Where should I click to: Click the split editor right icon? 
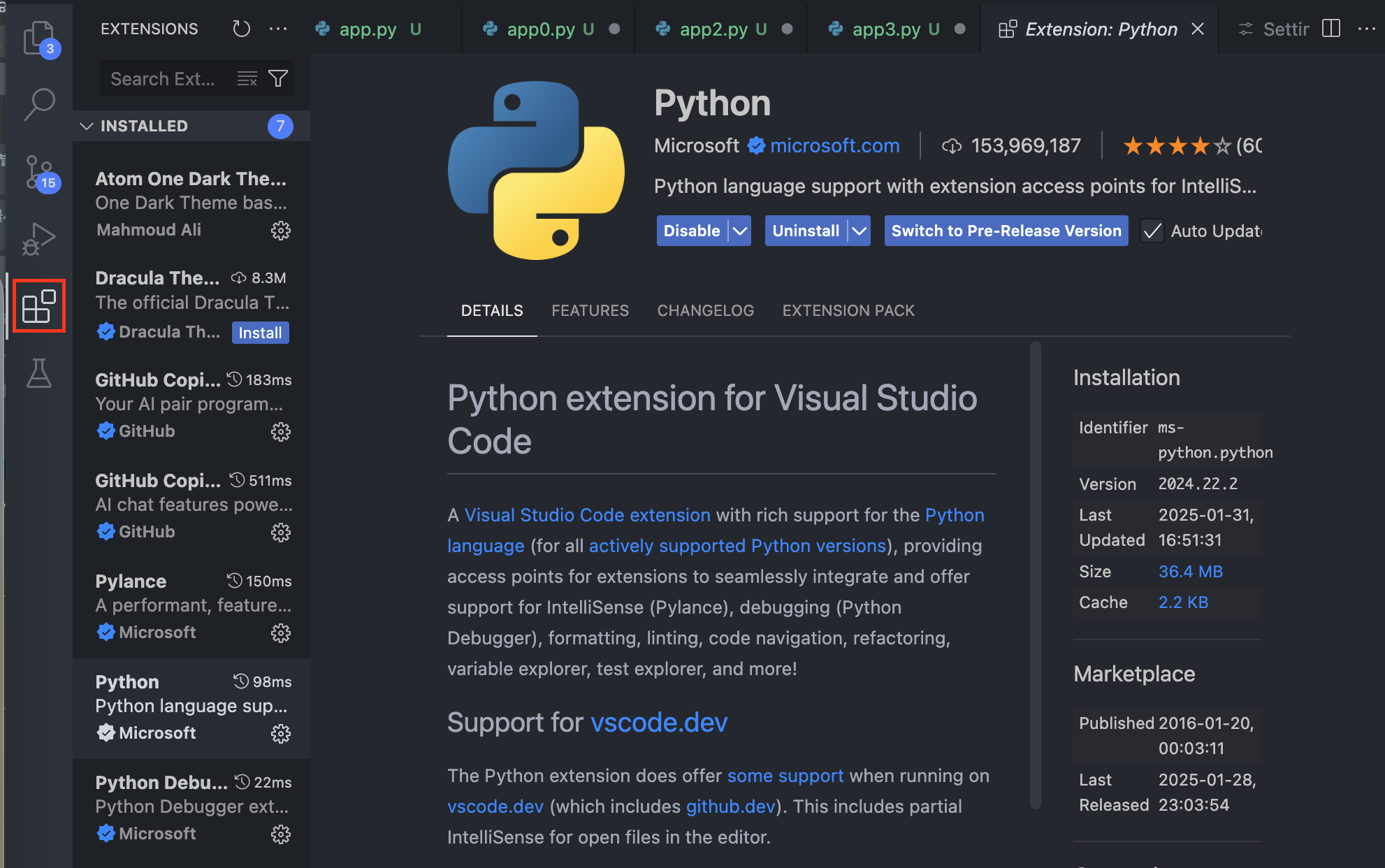(1331, 29)
